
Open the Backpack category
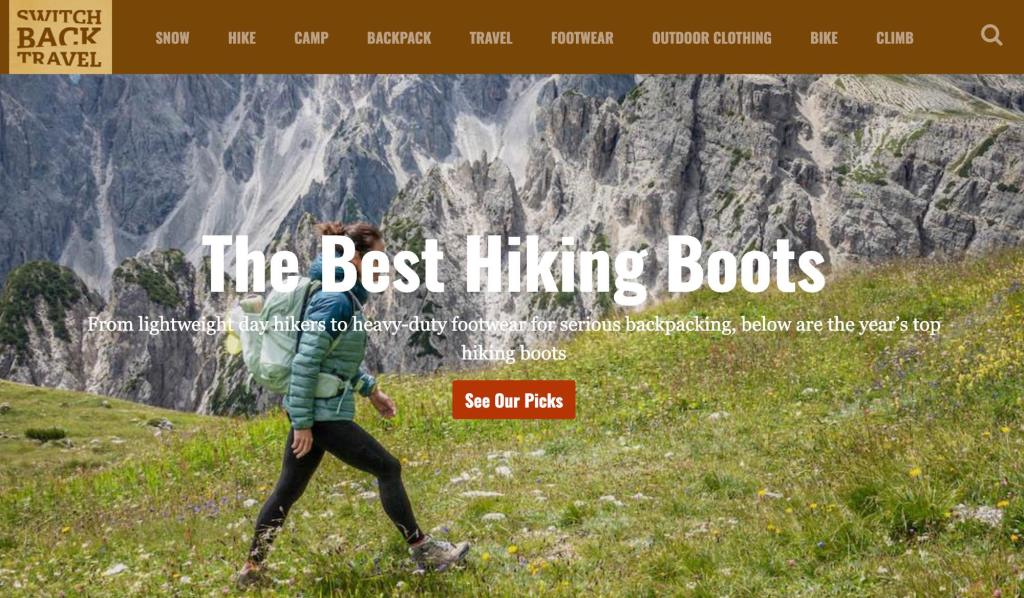[x=399, y=38]
